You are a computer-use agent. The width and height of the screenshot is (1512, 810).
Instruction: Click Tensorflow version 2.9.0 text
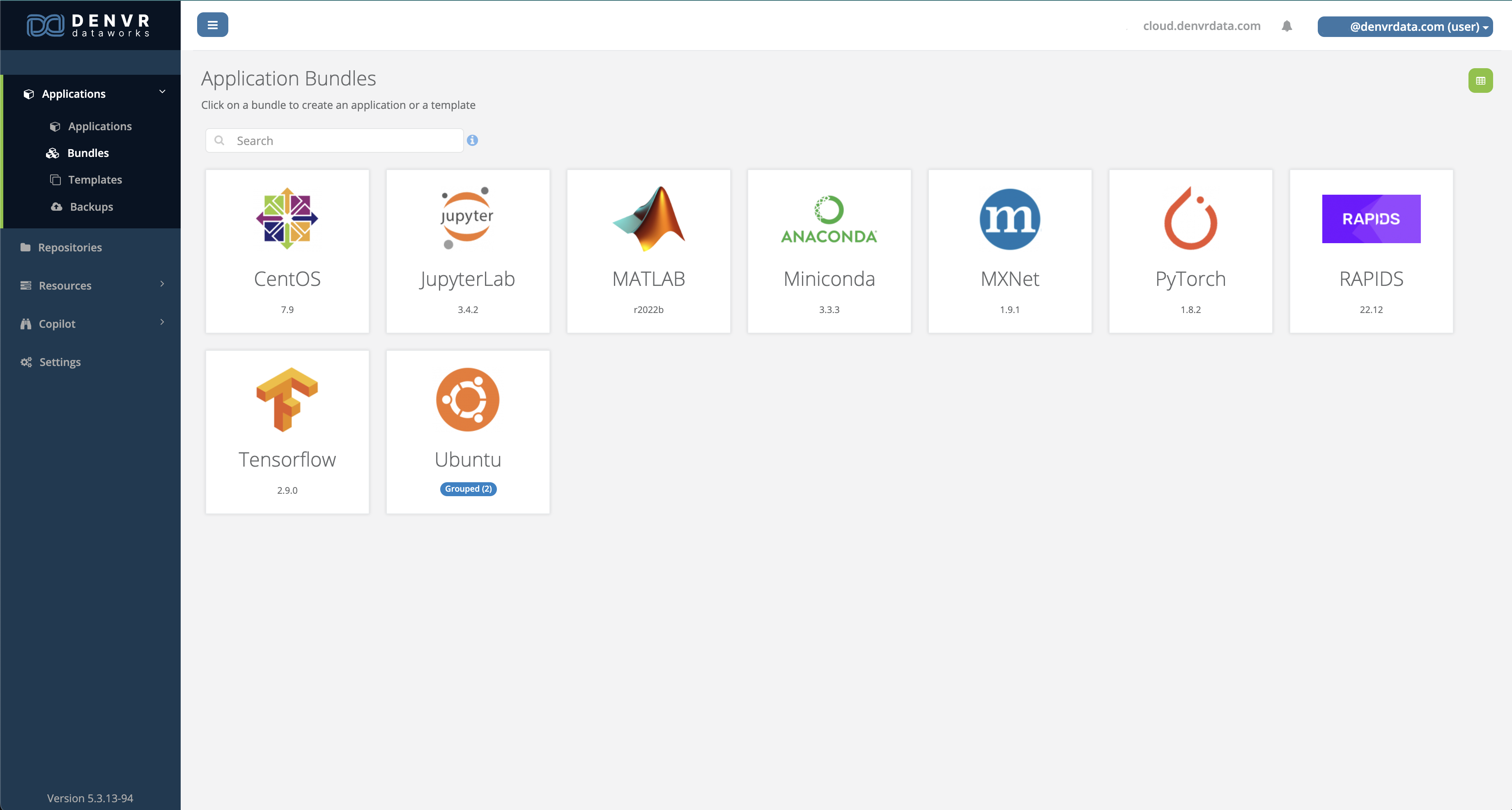pos(287,490)
